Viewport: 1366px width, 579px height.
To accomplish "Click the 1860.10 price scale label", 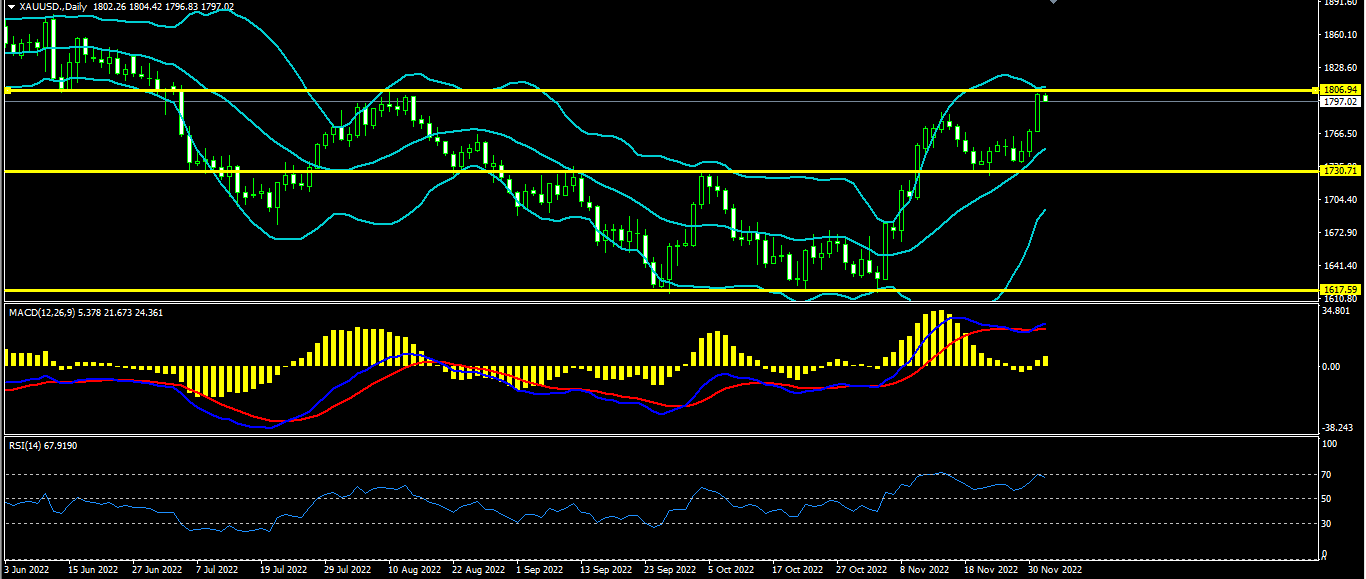I will (1340, 35).
